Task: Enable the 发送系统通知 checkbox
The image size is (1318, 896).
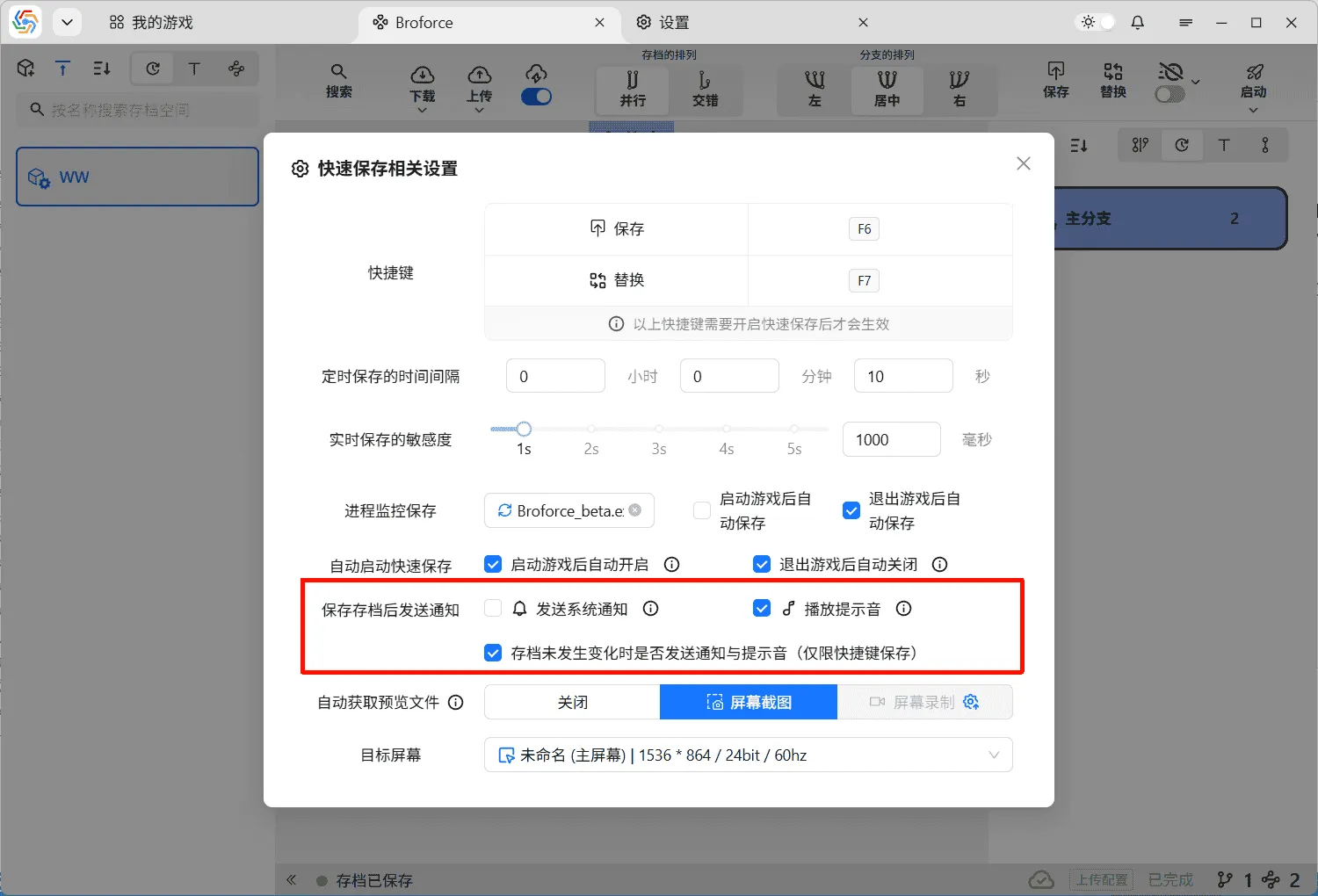Action: coord(492,608)
